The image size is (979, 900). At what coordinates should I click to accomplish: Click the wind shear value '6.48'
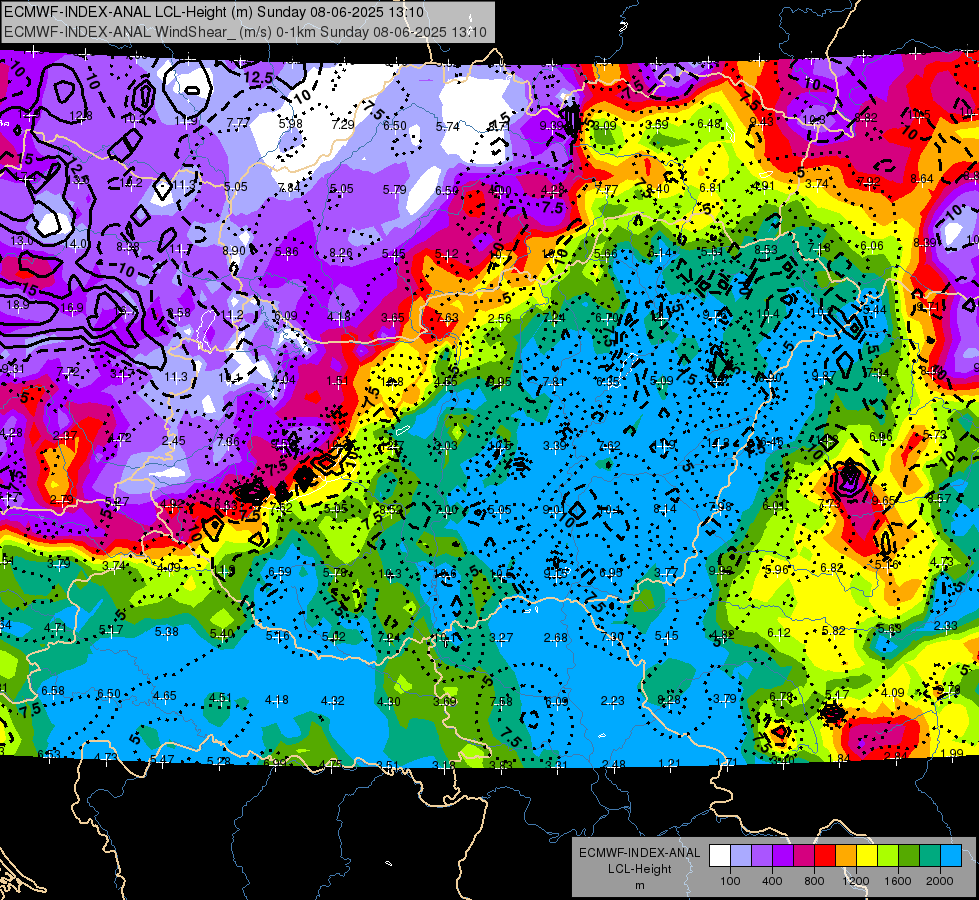[x=709, y=124]
